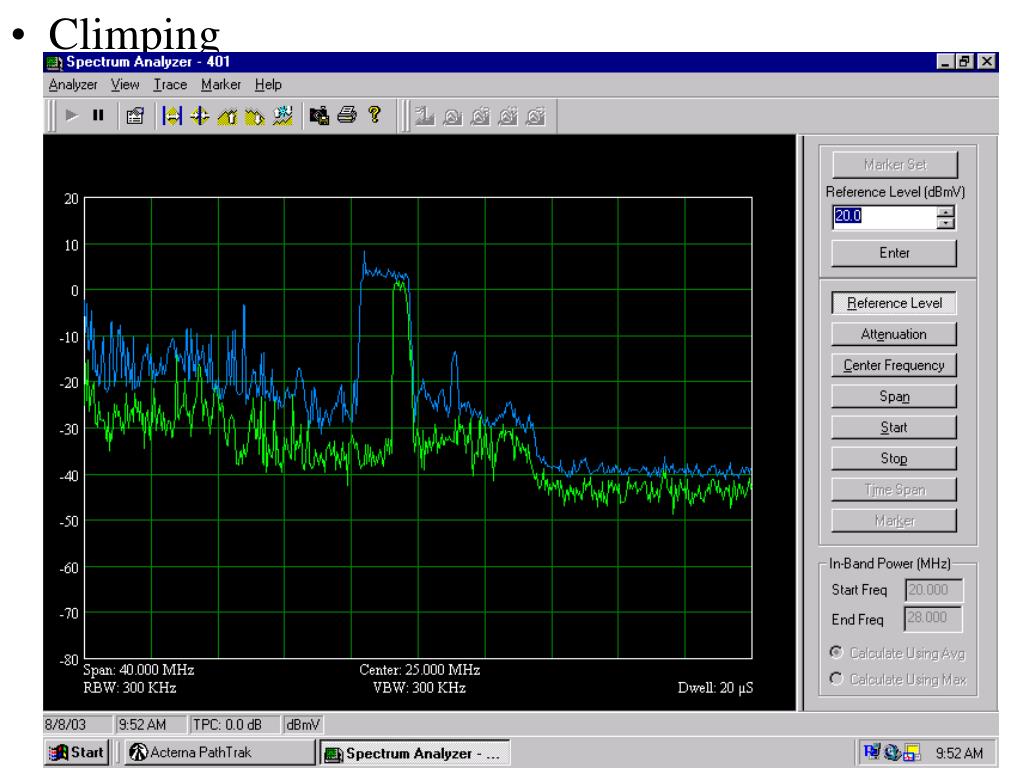Click the greyed Marker button in side panel
Viewport: 1024px width, 768px height.
click(x=894, y=520)
